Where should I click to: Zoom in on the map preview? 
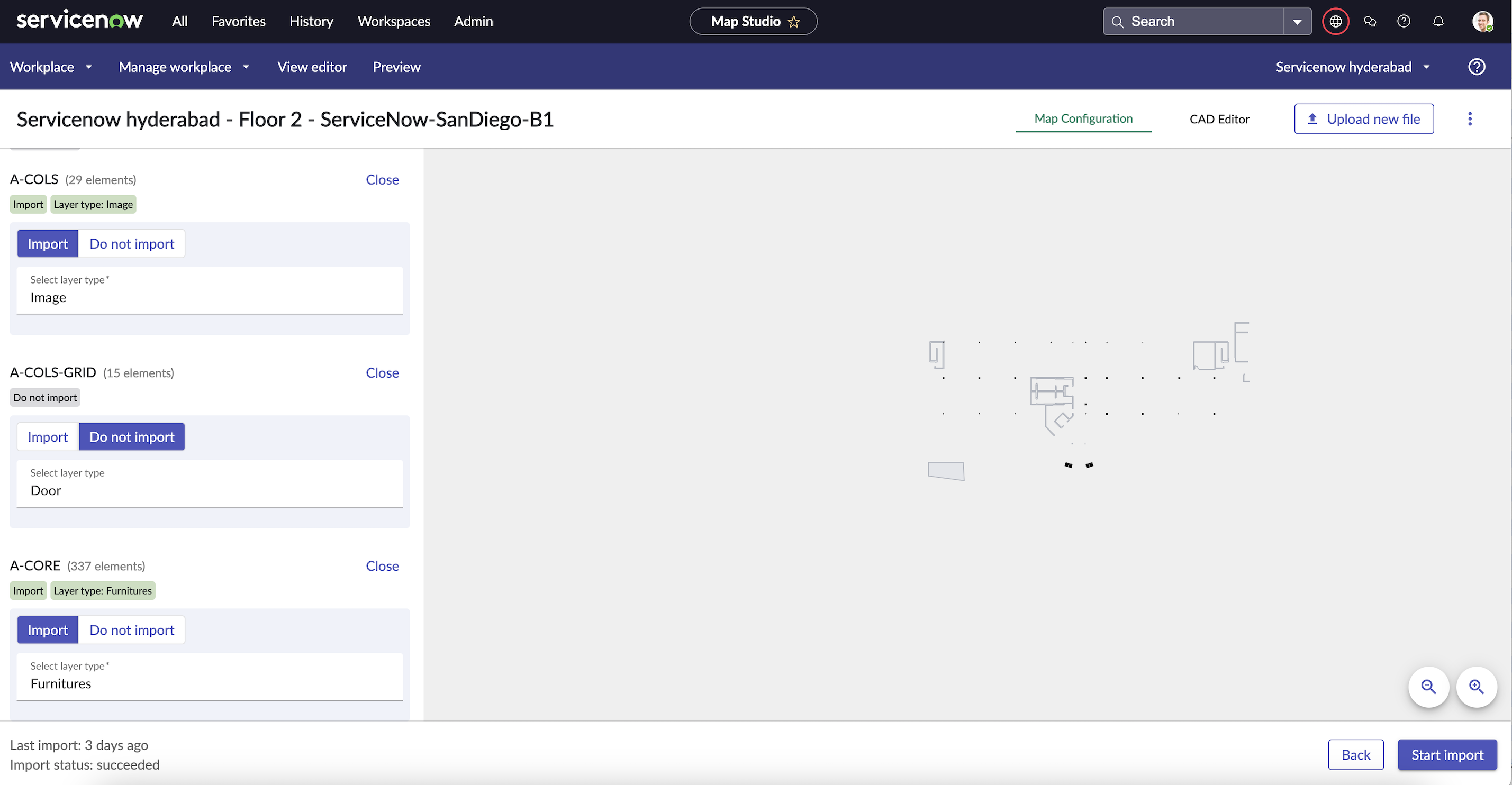tap(1476, 687)
